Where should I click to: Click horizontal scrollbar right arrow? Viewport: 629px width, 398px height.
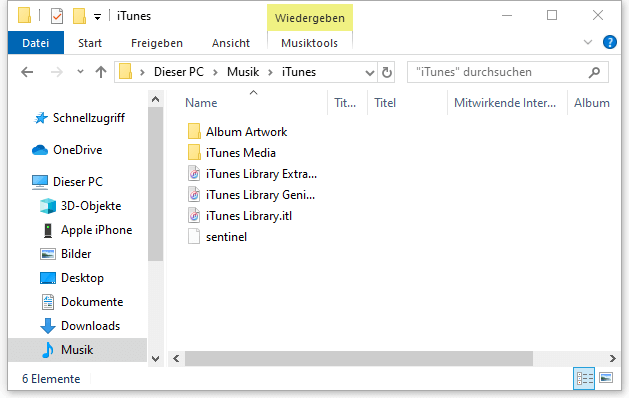pos(613,358)
